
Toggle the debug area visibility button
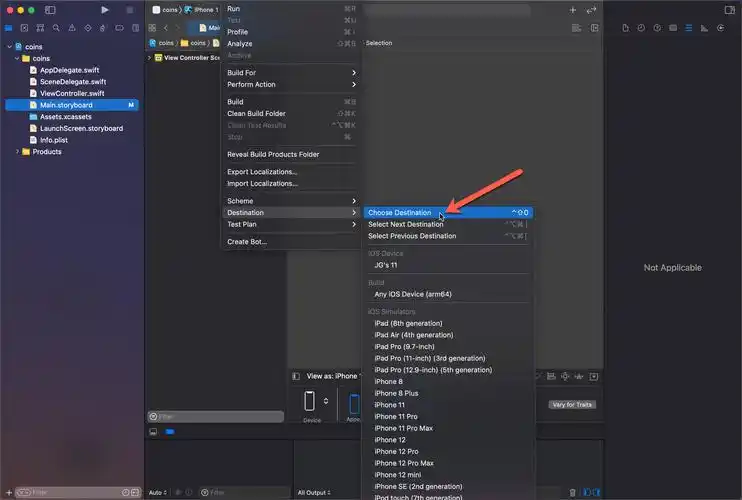(153, 431)
